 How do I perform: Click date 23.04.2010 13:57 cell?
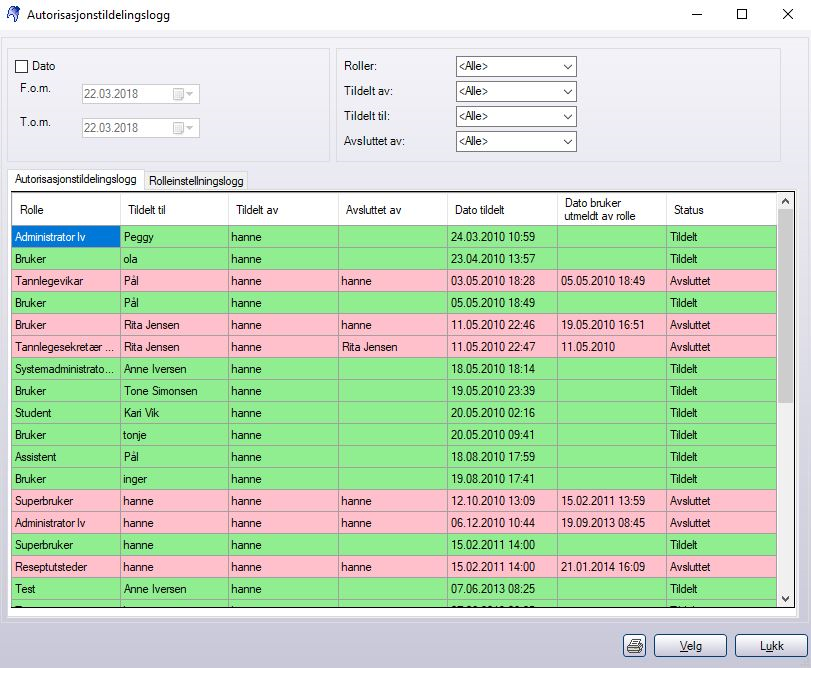503,259
